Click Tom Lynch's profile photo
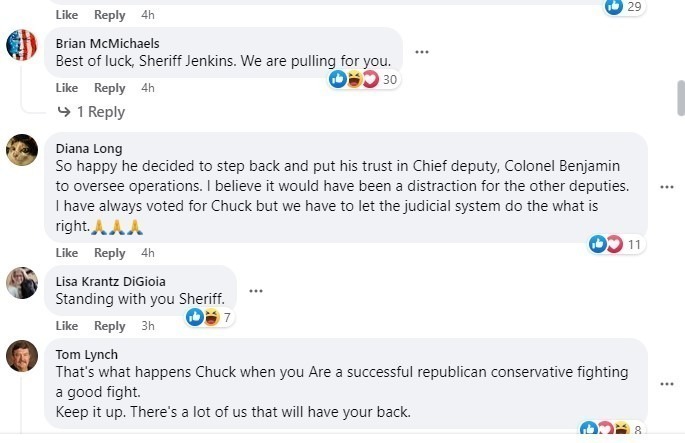The height and width of the screenshot is (443, 685). coord(22,357)
